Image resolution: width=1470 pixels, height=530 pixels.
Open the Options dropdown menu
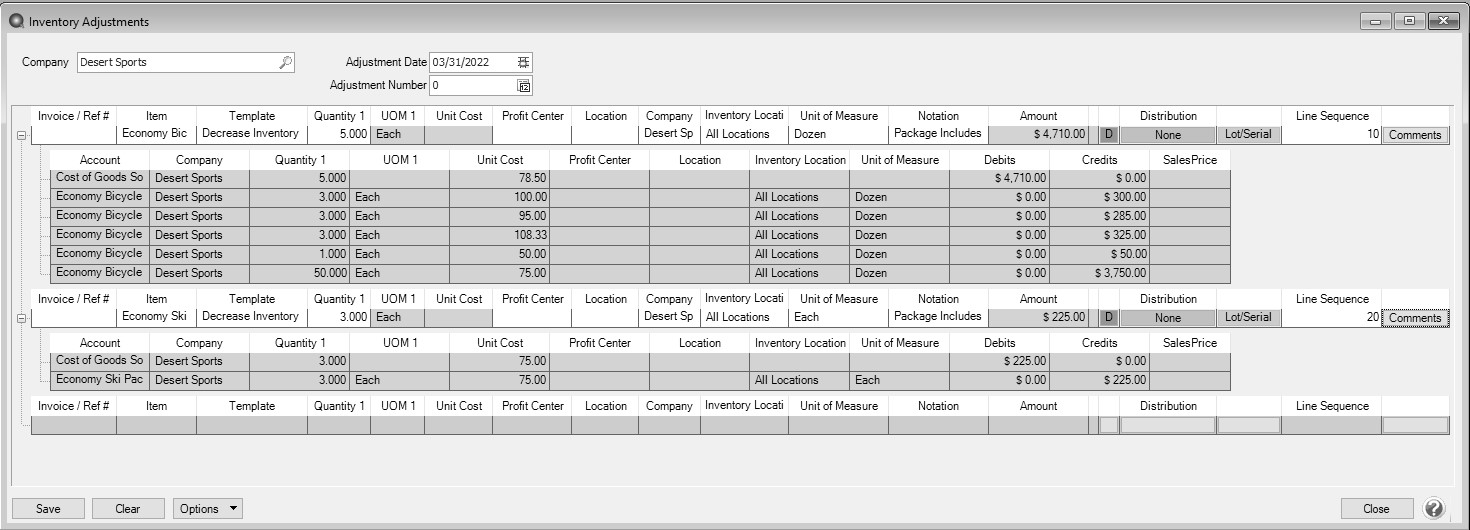pyautogui.click(x=207, y=508)
